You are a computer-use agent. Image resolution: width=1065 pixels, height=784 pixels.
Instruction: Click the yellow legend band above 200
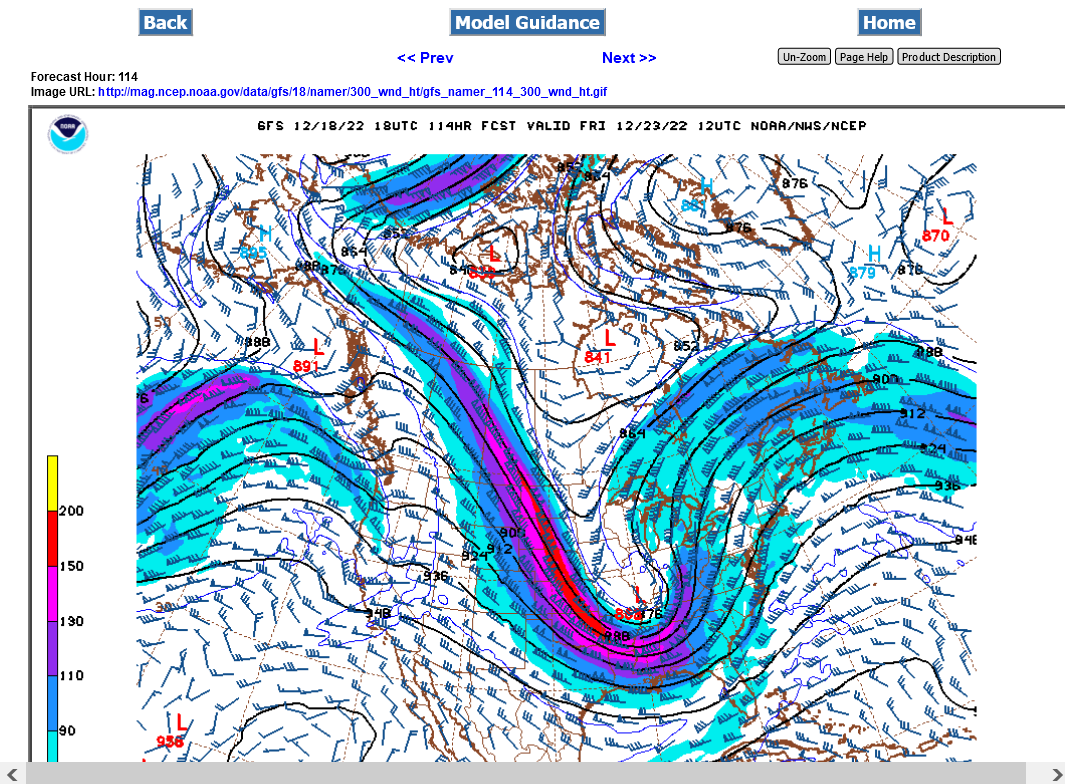click(52, 483)
